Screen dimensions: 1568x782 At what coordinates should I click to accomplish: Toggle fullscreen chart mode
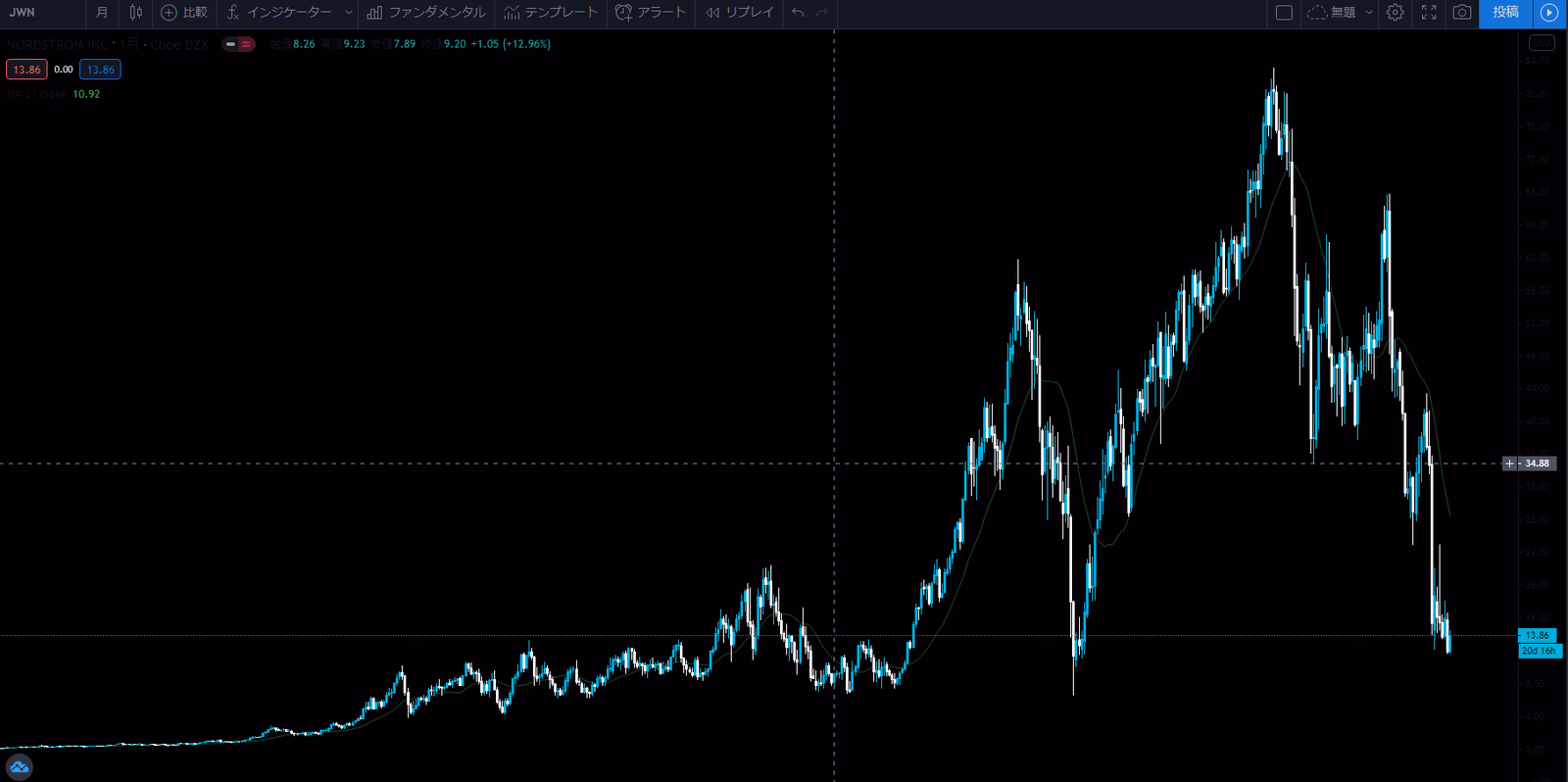click(x=1429, y=13)
